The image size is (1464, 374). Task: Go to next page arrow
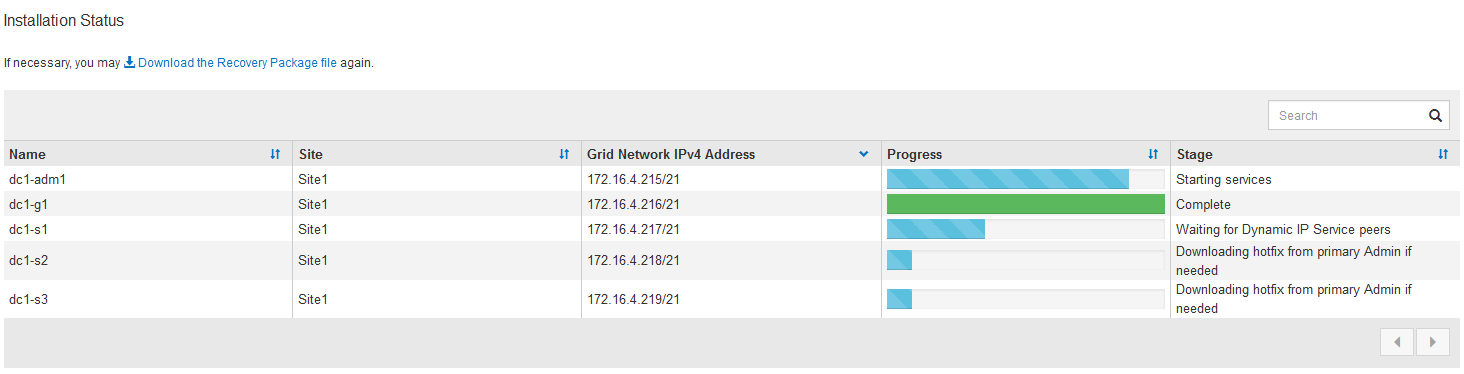1432,342
